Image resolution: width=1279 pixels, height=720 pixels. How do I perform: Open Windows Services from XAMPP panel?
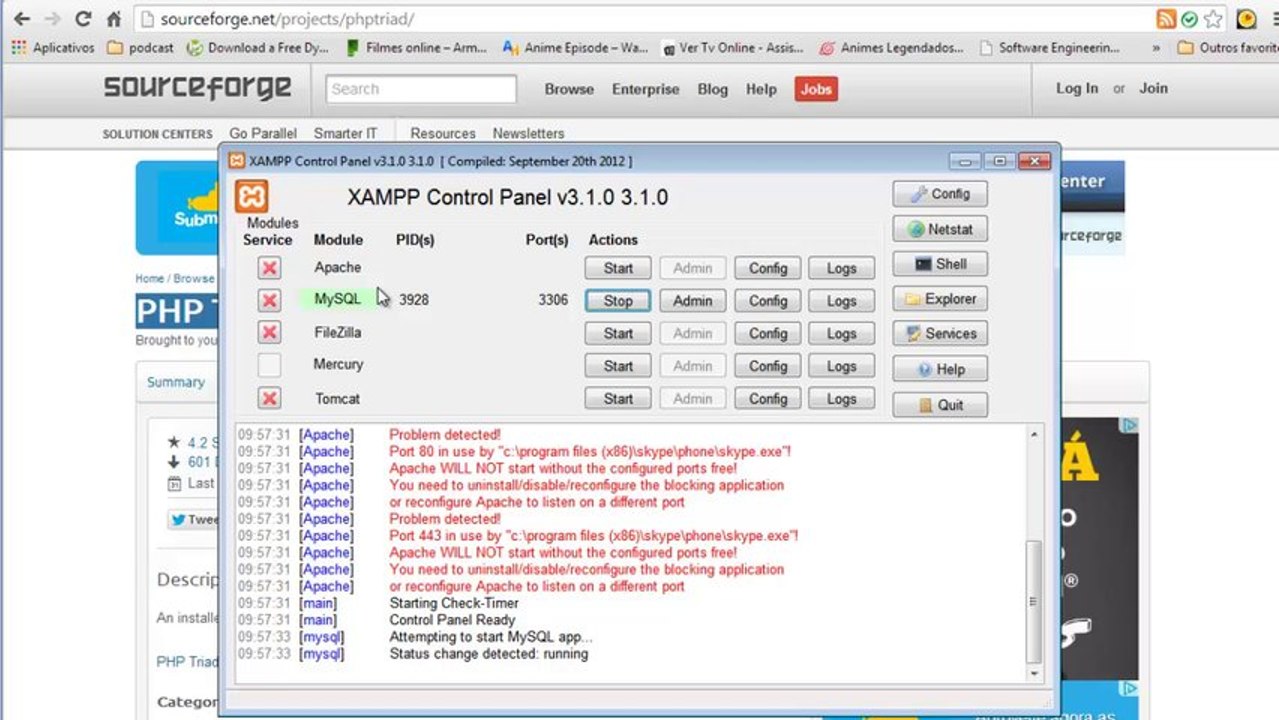pos(940,334)
